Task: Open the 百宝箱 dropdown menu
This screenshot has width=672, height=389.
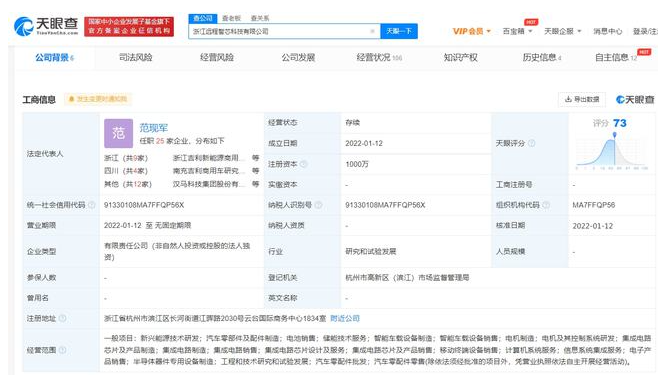Action: [x=517, y=31]
